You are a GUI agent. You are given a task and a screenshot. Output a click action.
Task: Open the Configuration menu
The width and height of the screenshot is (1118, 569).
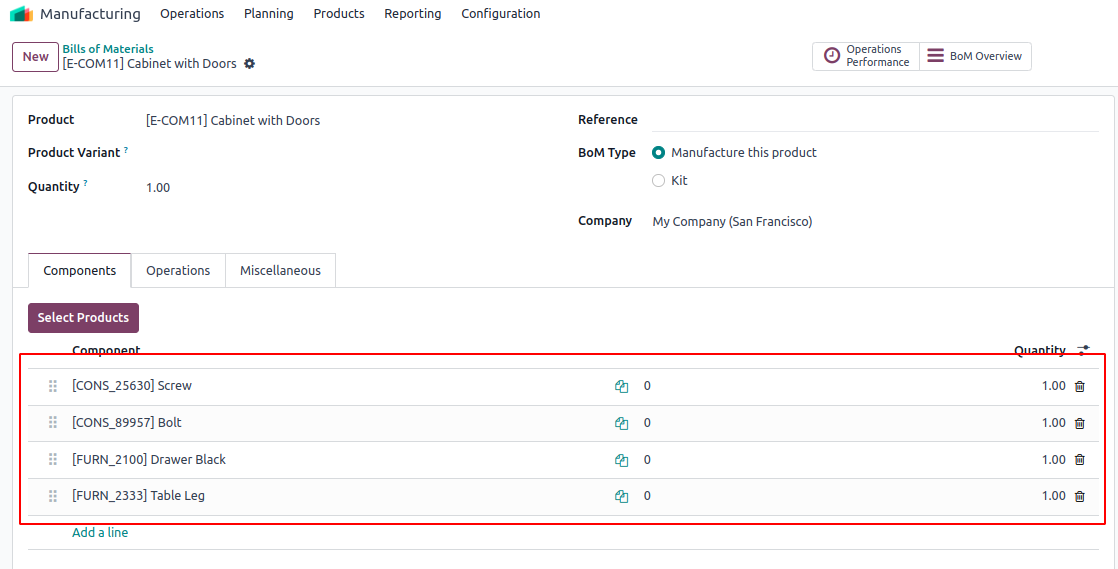tap(500, 14)
